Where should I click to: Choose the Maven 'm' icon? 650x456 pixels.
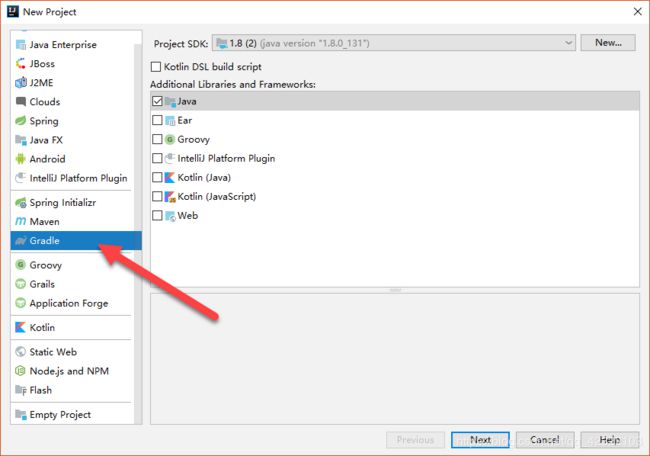pos(21,221)
